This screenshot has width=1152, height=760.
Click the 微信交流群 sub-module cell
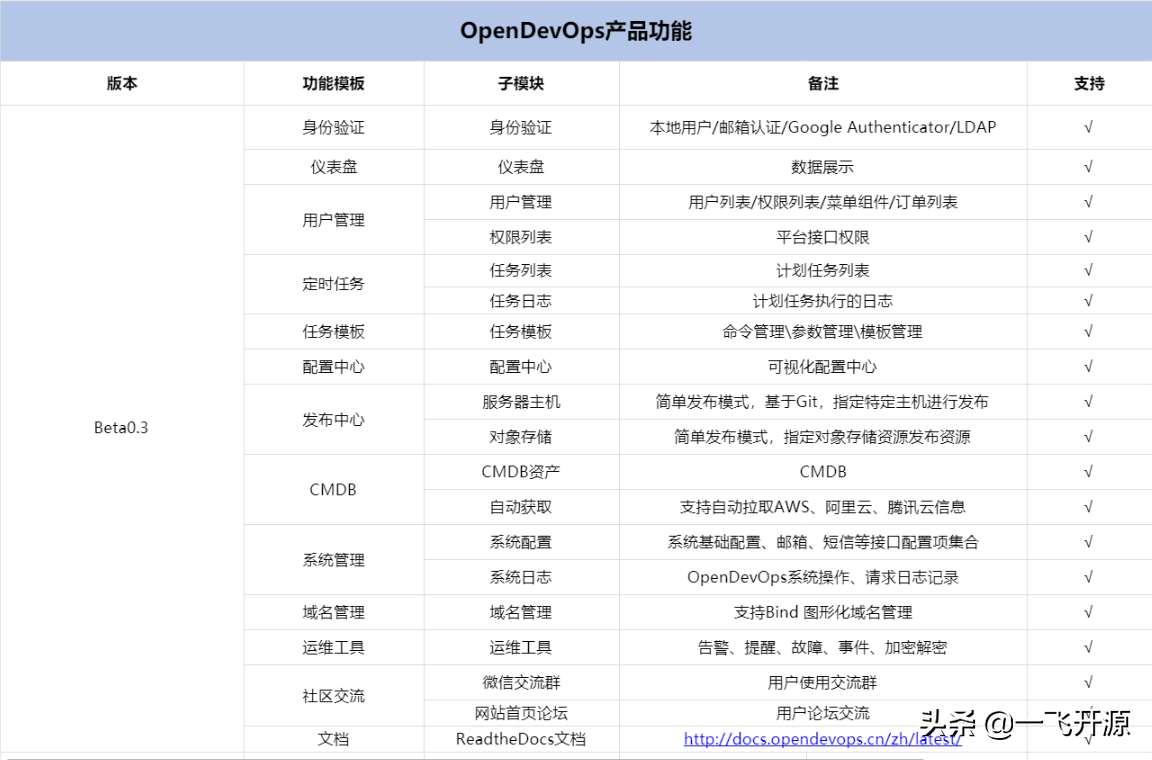(521, 683)
